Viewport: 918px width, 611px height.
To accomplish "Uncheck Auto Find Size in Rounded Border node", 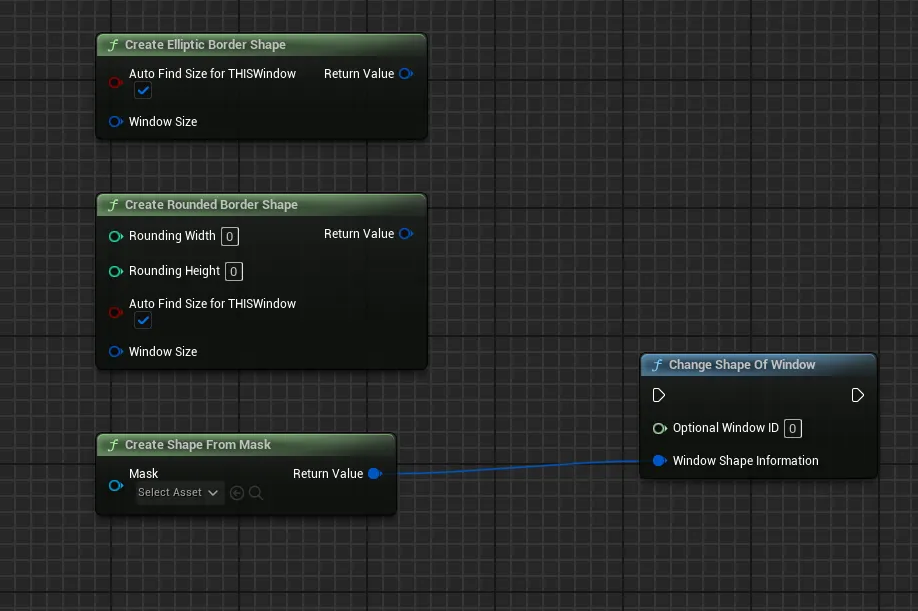I will pos(143,321).
